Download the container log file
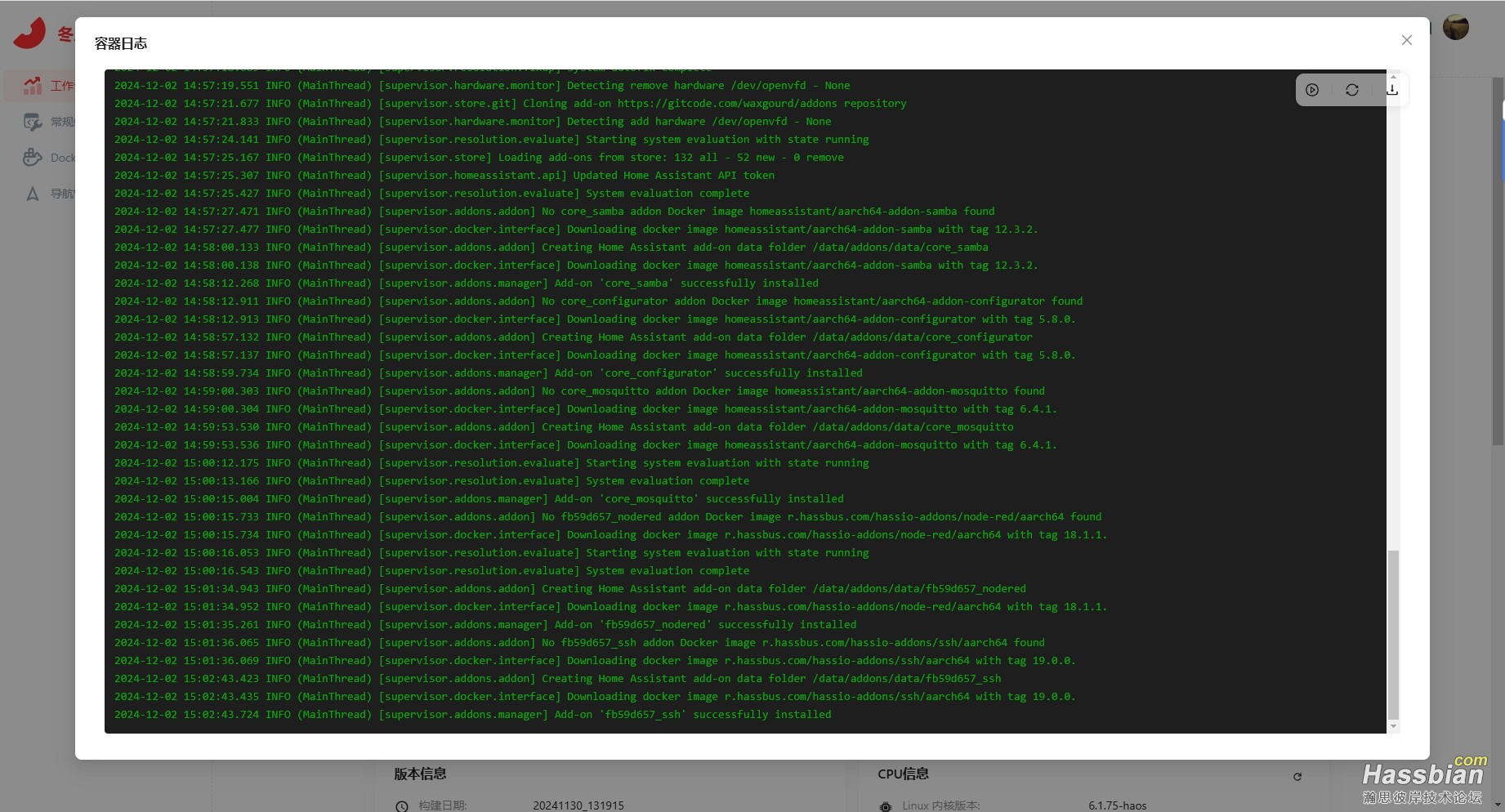This screenshot has width=1505, height=812. pyautogui.click(x=1392, y=90)
